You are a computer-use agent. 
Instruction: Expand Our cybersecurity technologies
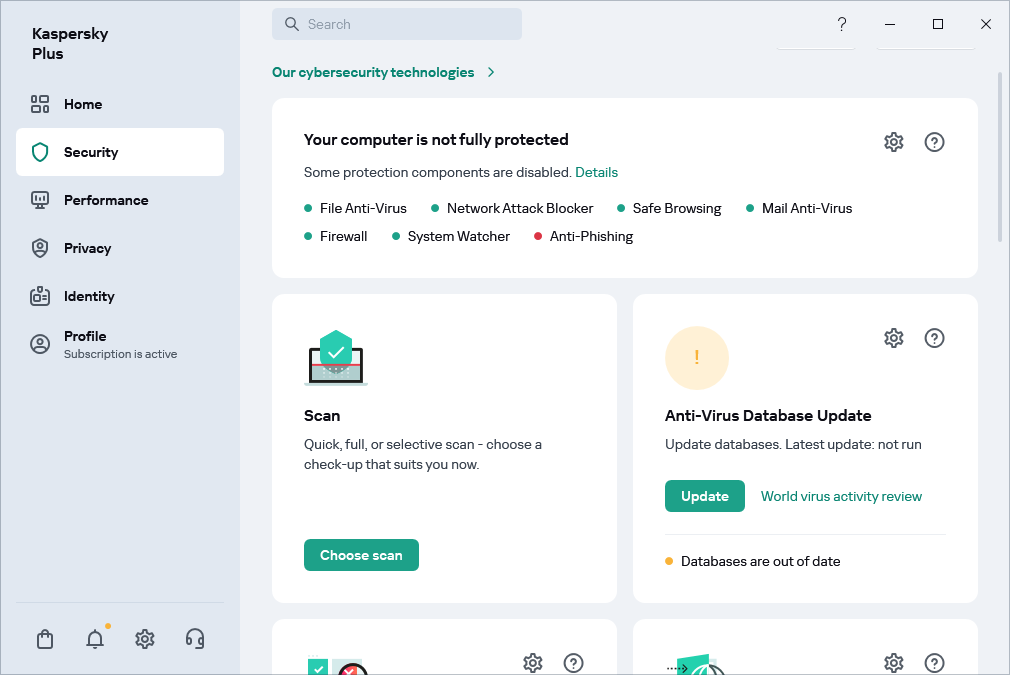point(384,72)
